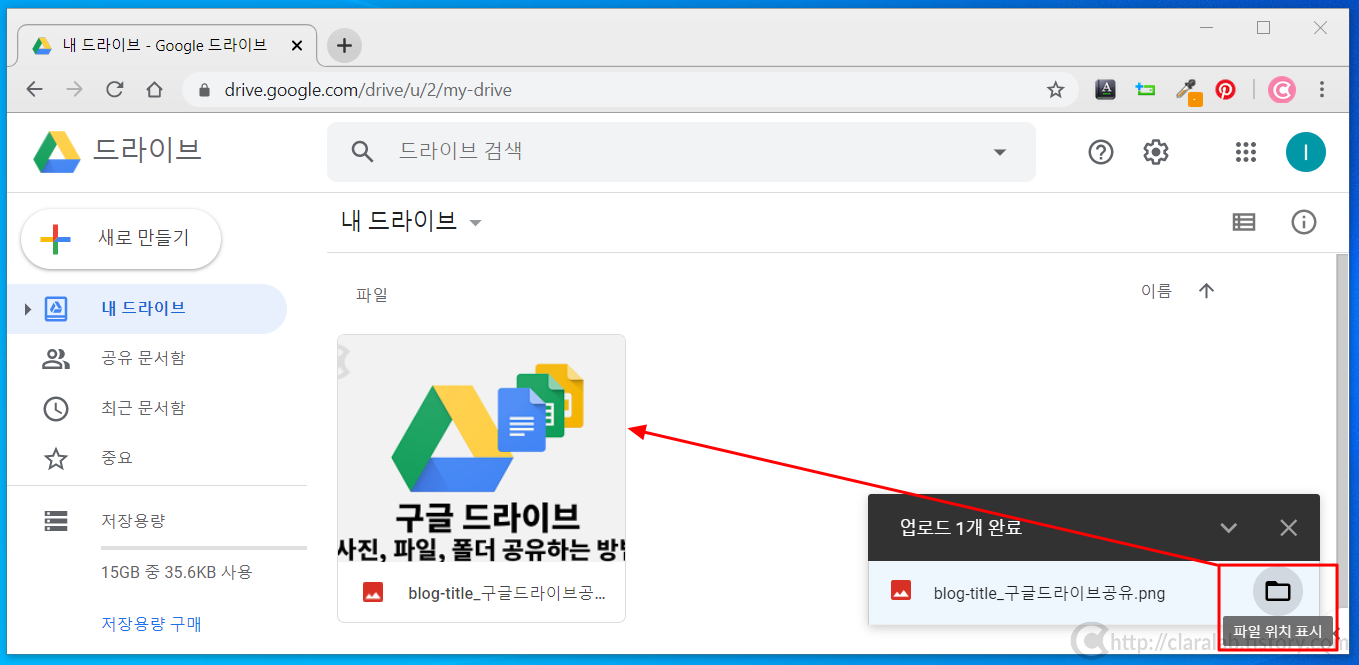Open the Drive settings gear

(1156, 152)
